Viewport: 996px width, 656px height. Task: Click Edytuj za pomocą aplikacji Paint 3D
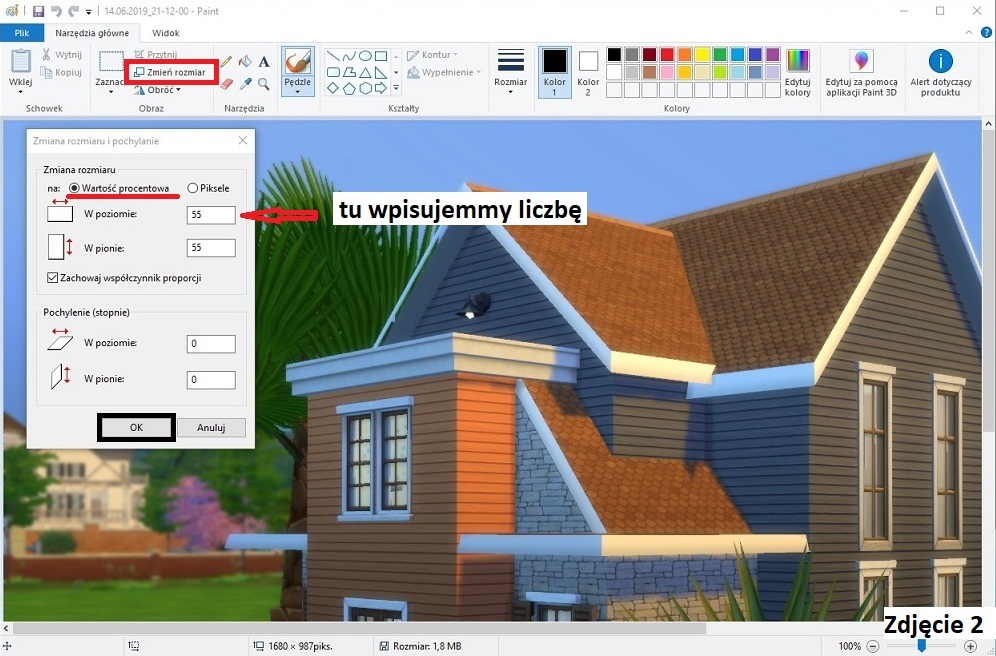[861, 72]
